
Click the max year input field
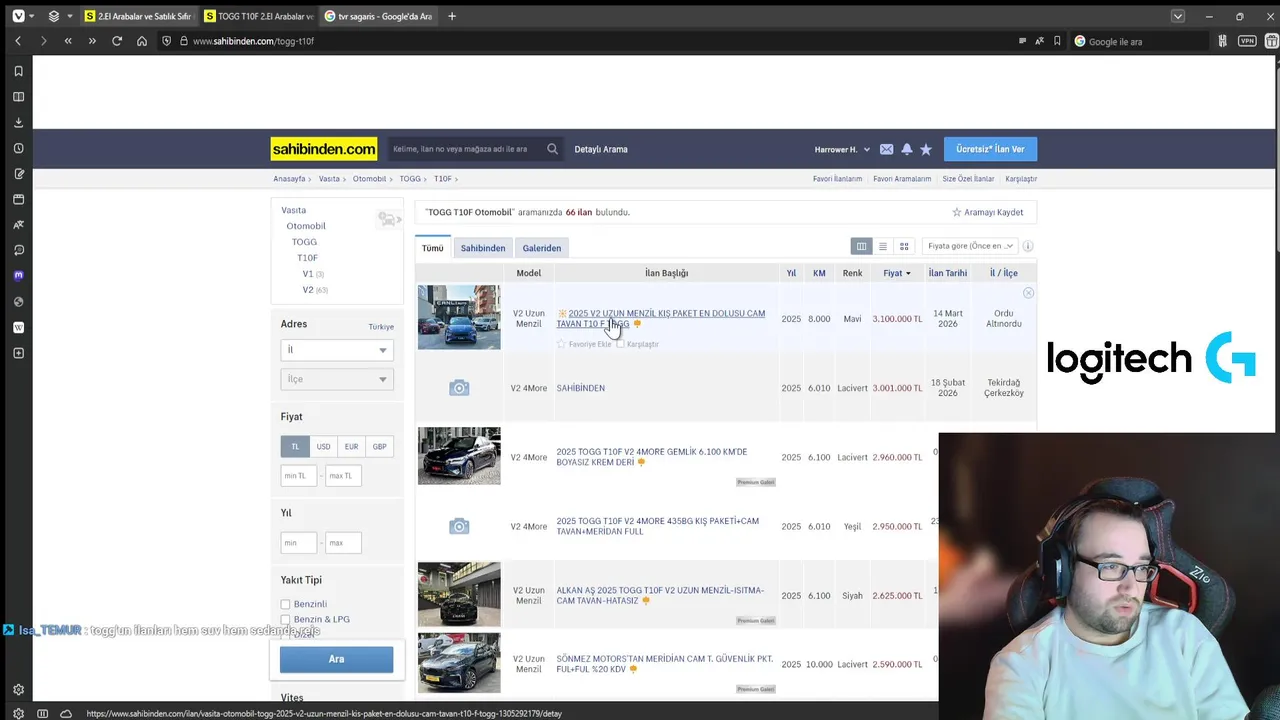(x=343, y=543)
